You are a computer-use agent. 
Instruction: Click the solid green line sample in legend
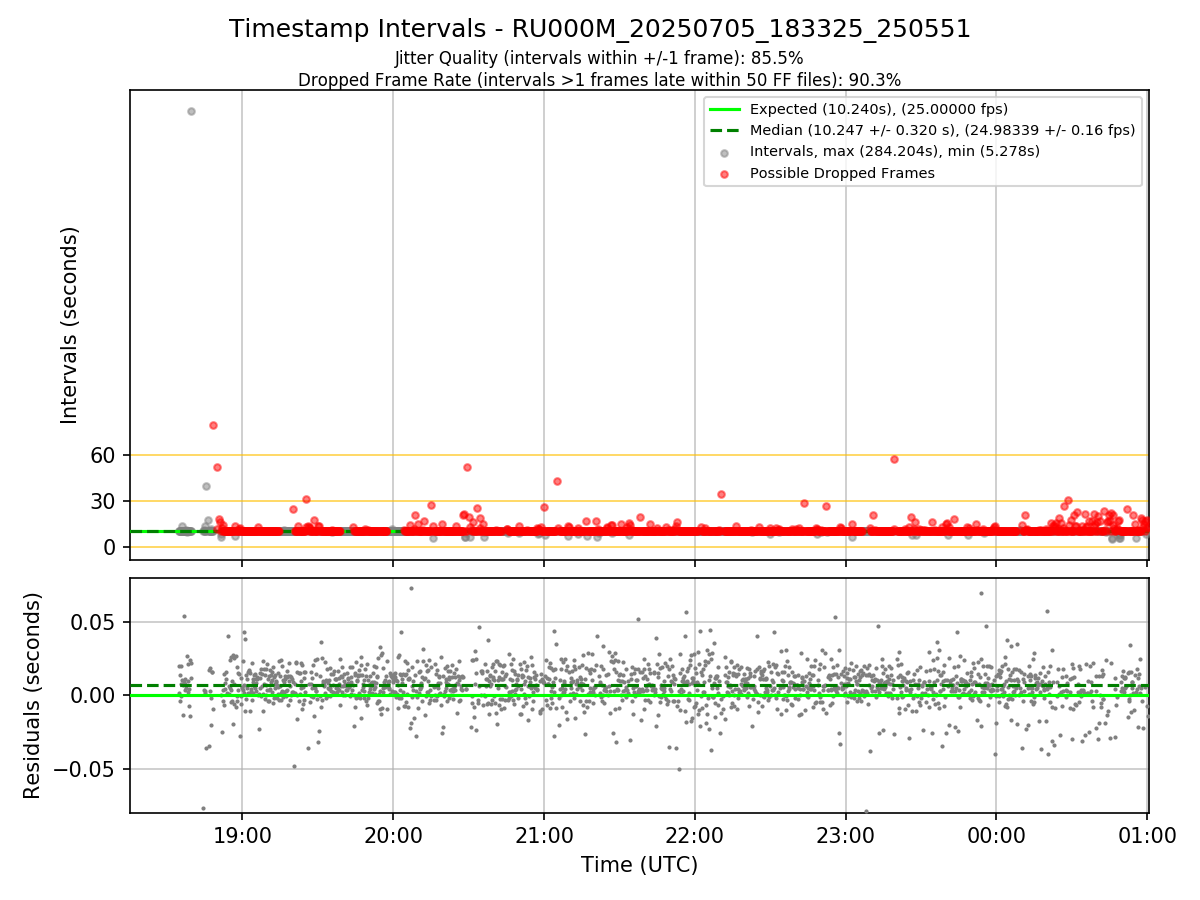point(725,109)
